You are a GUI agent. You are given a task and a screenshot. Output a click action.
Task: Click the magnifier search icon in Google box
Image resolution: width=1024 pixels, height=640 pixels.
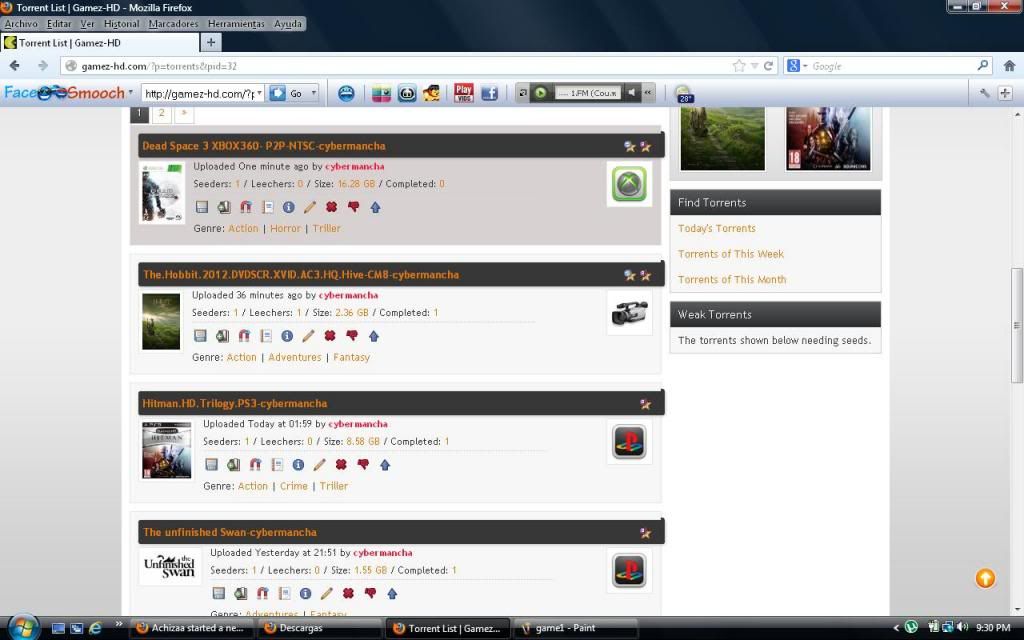pos(982,65)
